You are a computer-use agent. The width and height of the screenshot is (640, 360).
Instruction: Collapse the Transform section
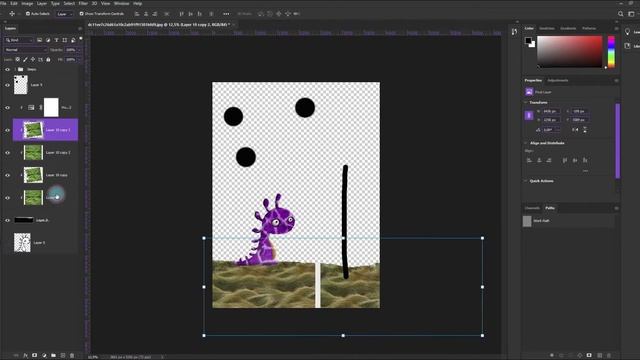(526, 102)
